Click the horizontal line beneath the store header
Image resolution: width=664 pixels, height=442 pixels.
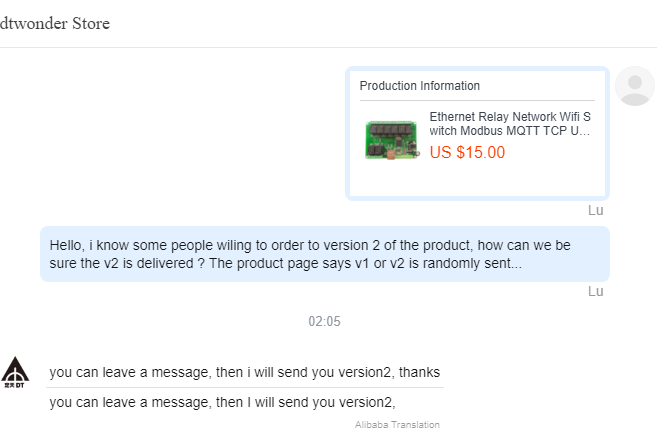329,47
